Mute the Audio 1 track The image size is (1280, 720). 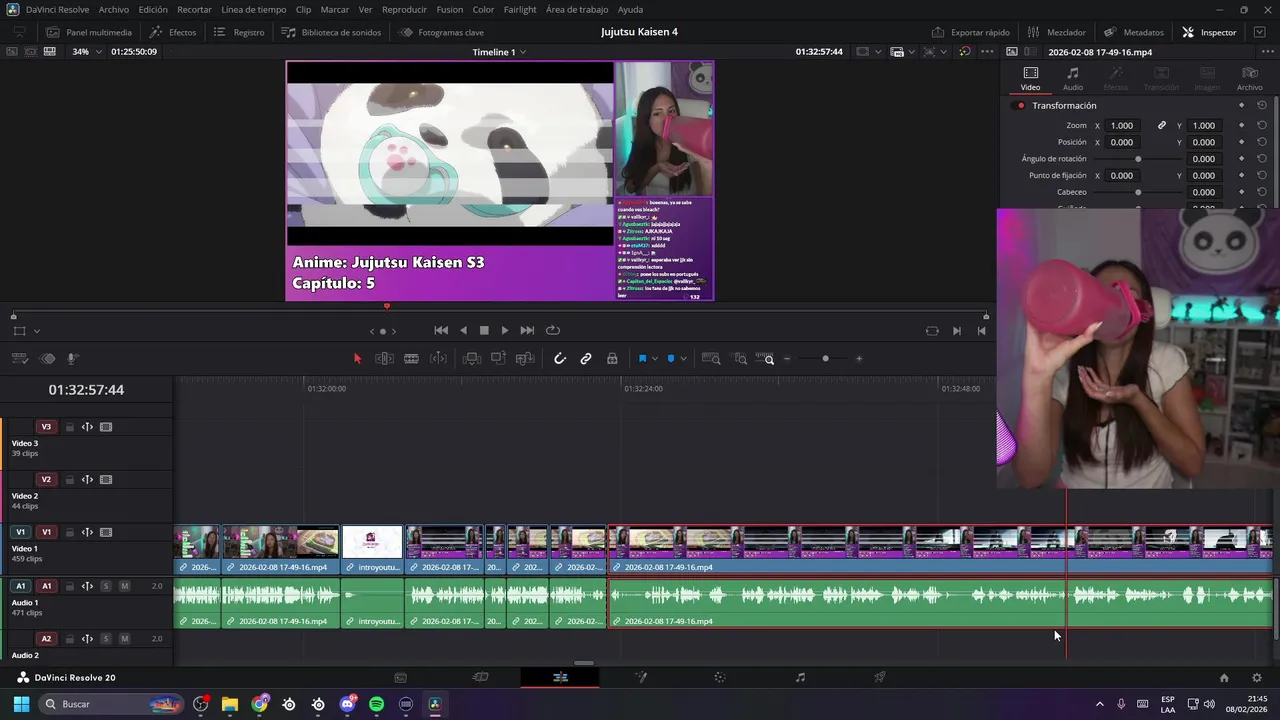click(124, 586)
